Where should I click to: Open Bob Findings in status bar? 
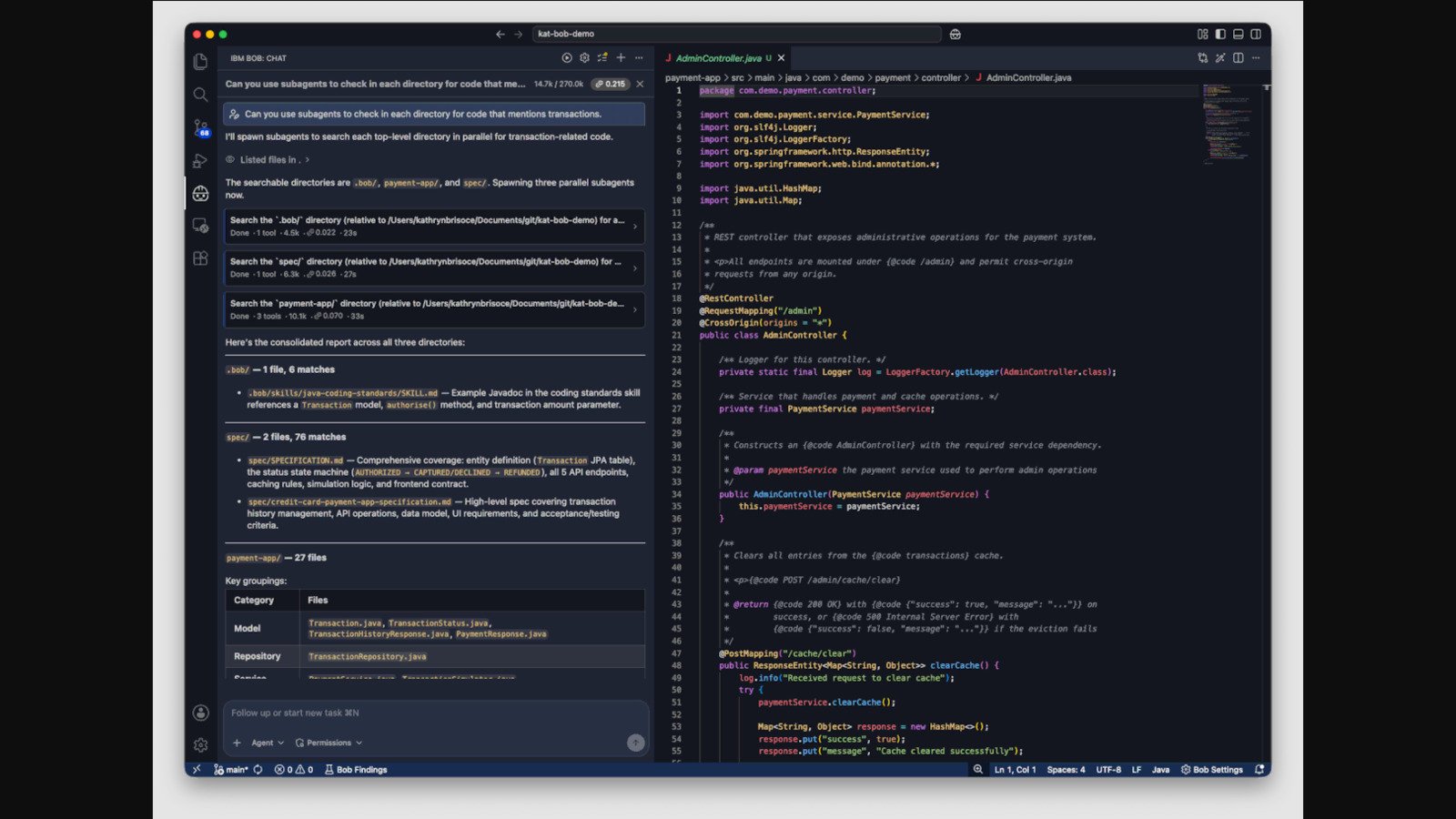(356, 770)
